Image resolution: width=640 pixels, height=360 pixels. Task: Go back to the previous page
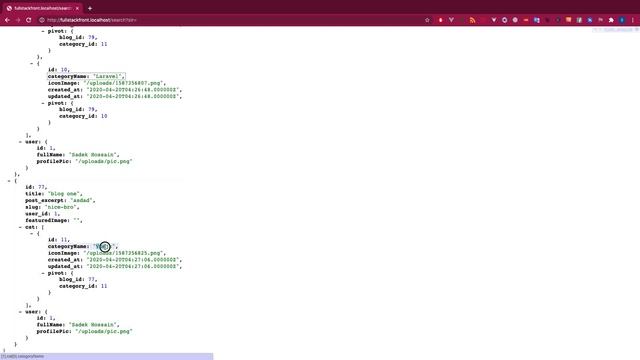tap(7, 20)
